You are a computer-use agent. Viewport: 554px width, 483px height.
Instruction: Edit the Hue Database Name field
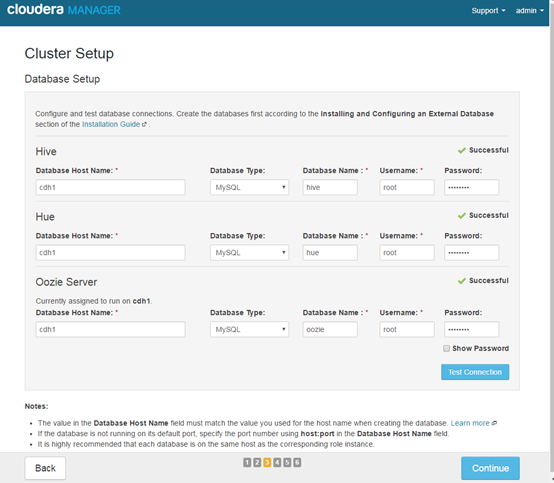330,253
